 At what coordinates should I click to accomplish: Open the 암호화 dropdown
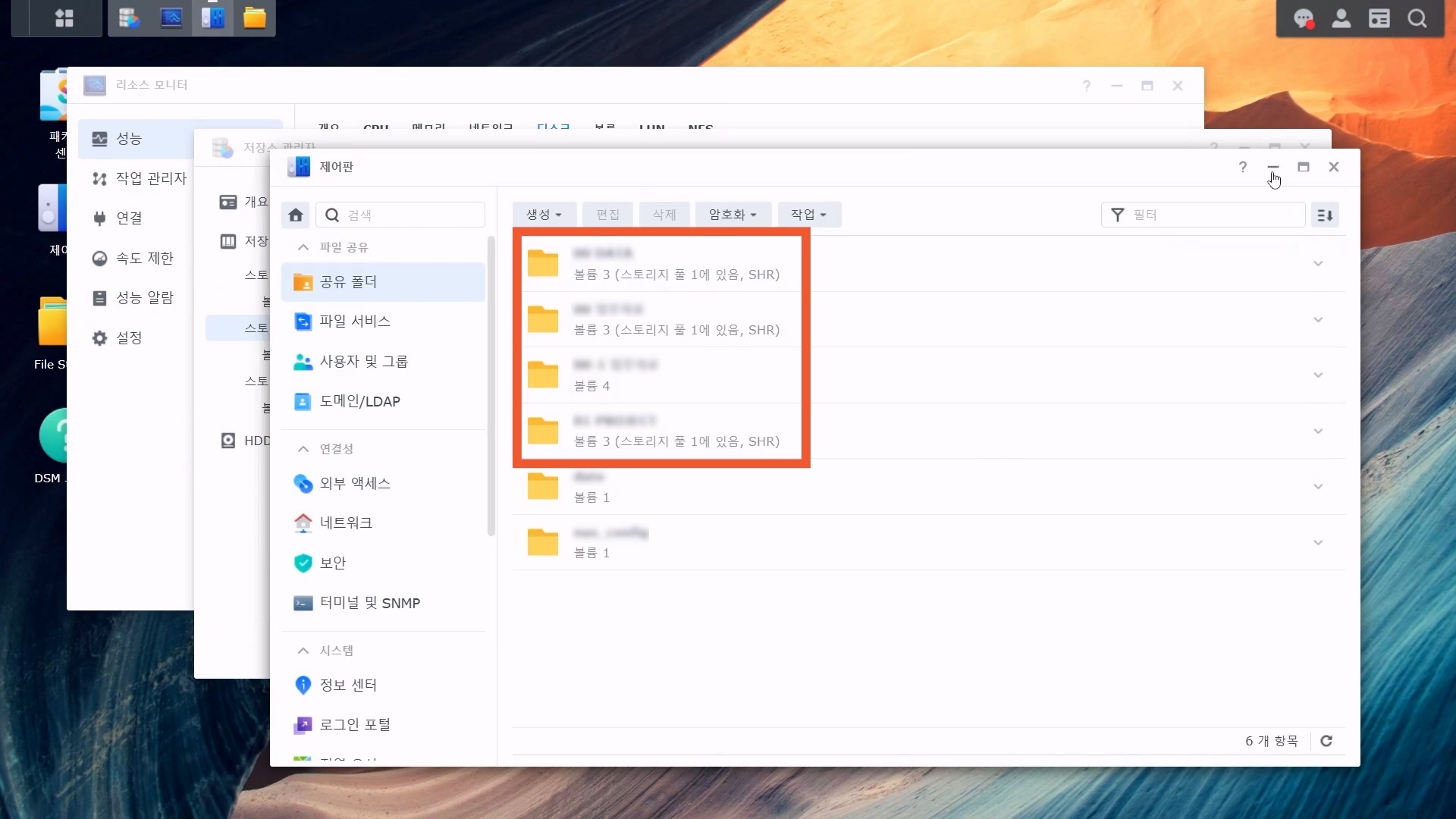coord(733,215)
